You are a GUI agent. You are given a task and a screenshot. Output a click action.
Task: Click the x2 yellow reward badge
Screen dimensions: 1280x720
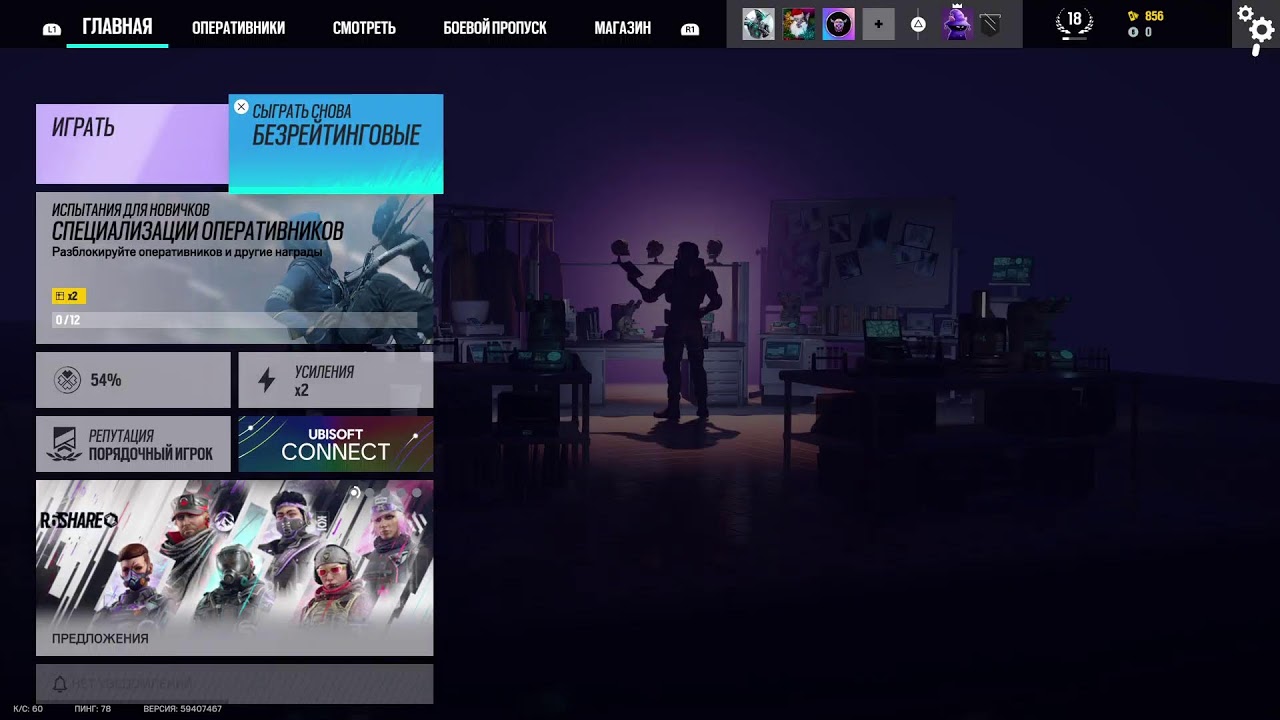click(69, 296)
